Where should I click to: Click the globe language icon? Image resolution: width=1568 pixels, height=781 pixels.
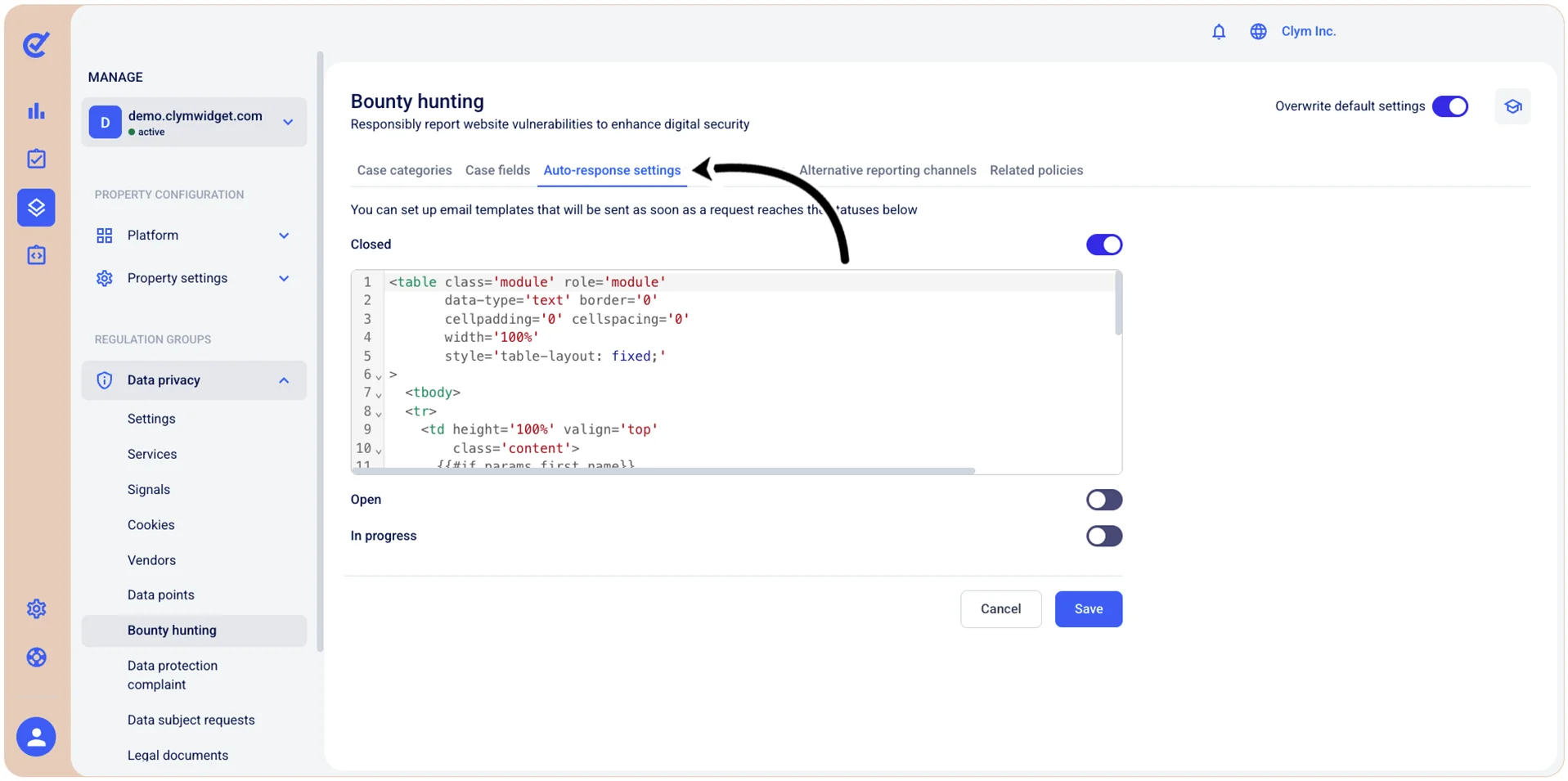click(x=1258, y=31)
